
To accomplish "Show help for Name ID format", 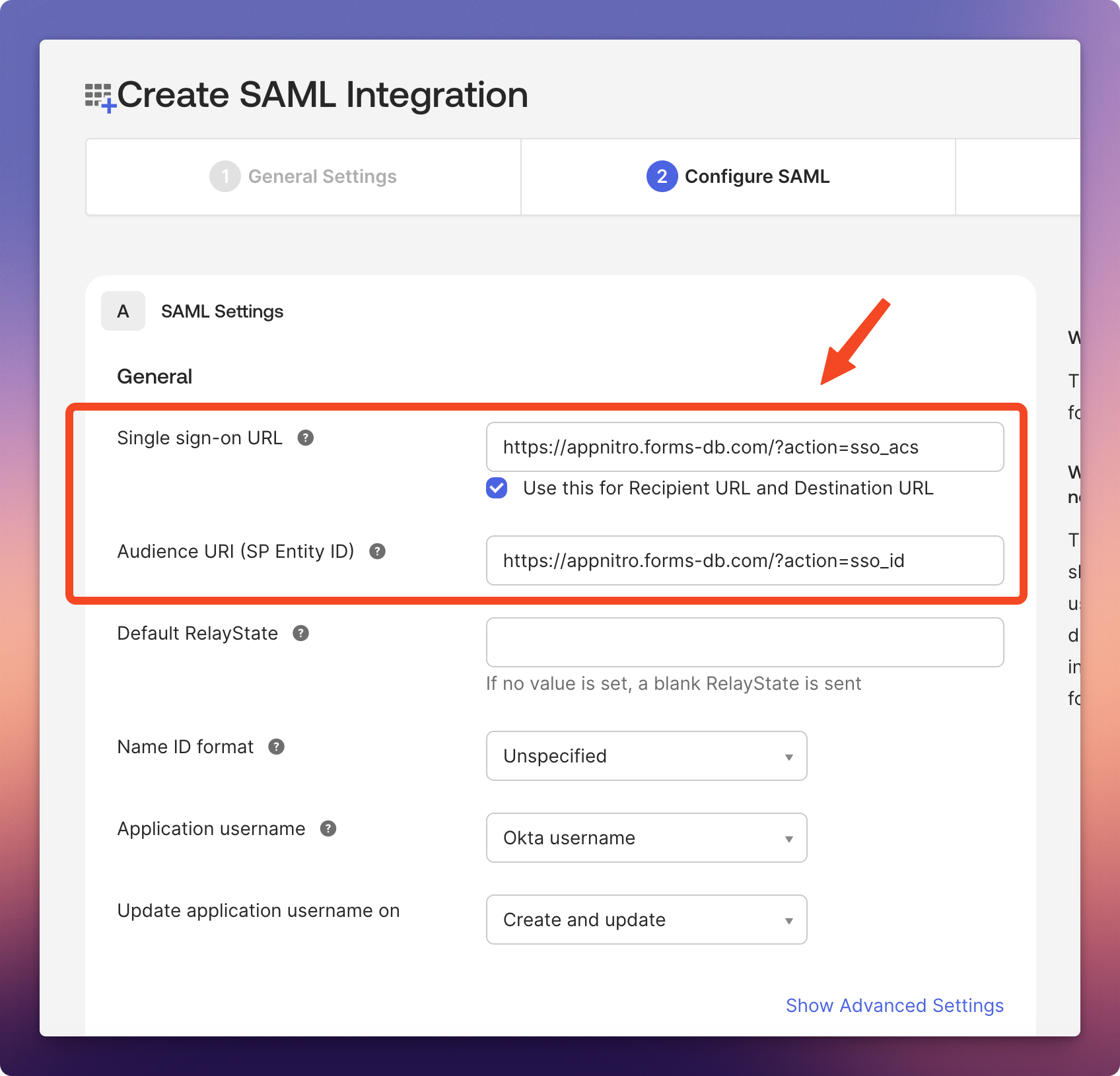I will pyautogui.click(x=276, y=747).
